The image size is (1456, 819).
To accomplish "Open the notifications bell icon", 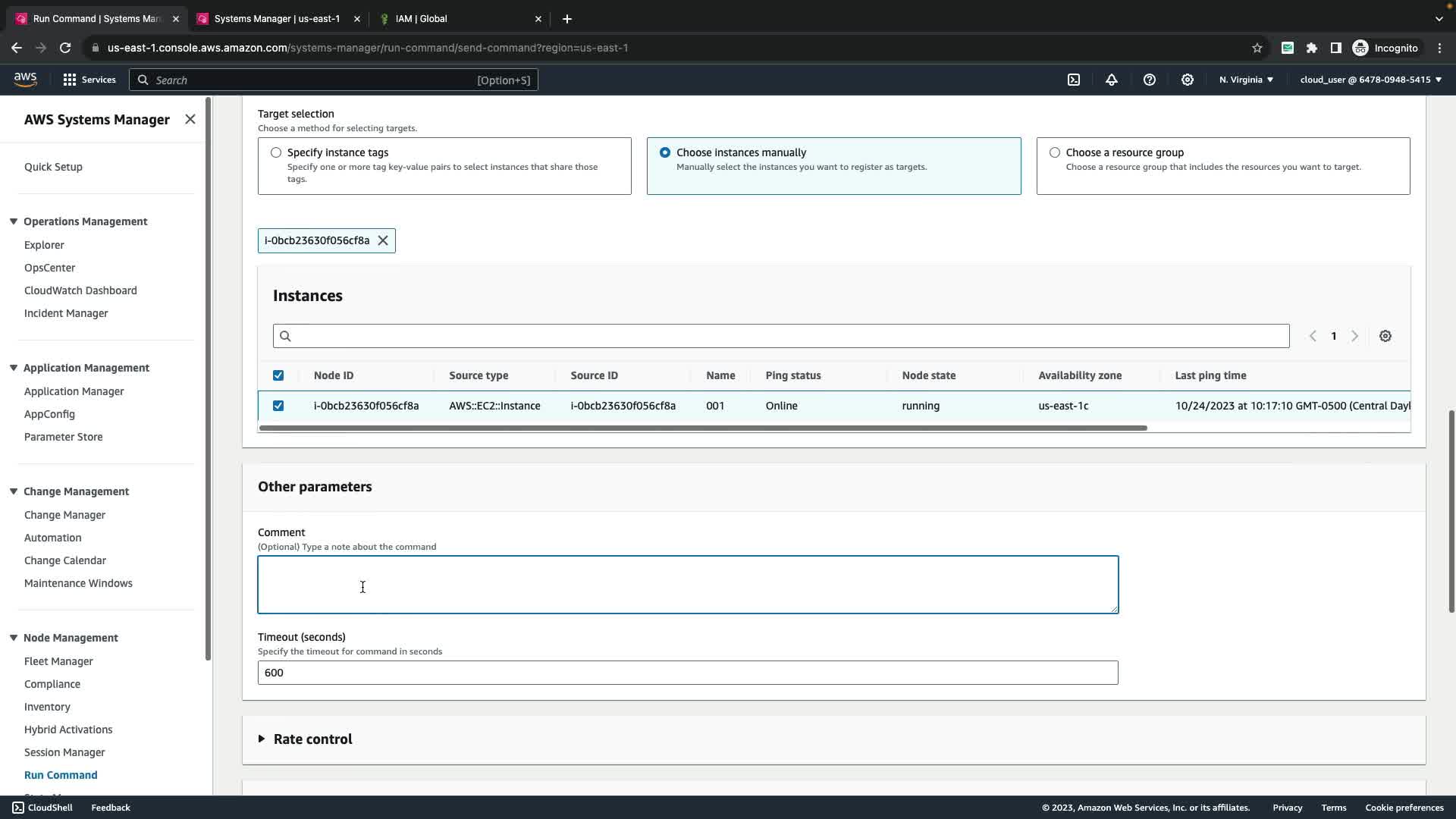I will (1112, 80).
